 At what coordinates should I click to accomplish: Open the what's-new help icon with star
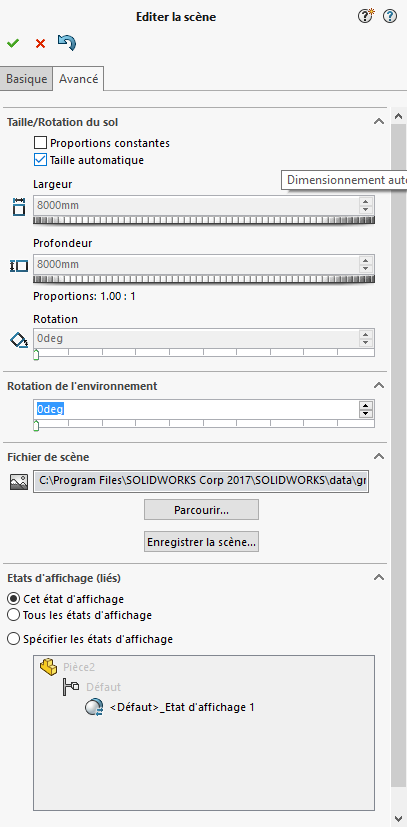click(x=365, y=16)
